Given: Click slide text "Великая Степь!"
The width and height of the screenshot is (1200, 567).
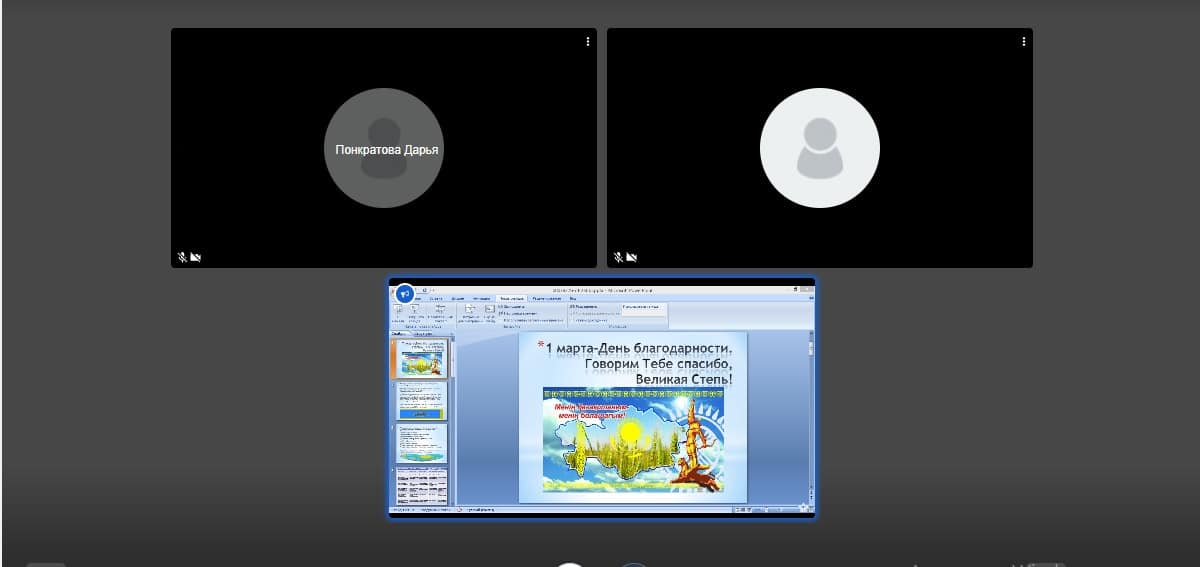Looking at the screenshot, I should (684, 379).
